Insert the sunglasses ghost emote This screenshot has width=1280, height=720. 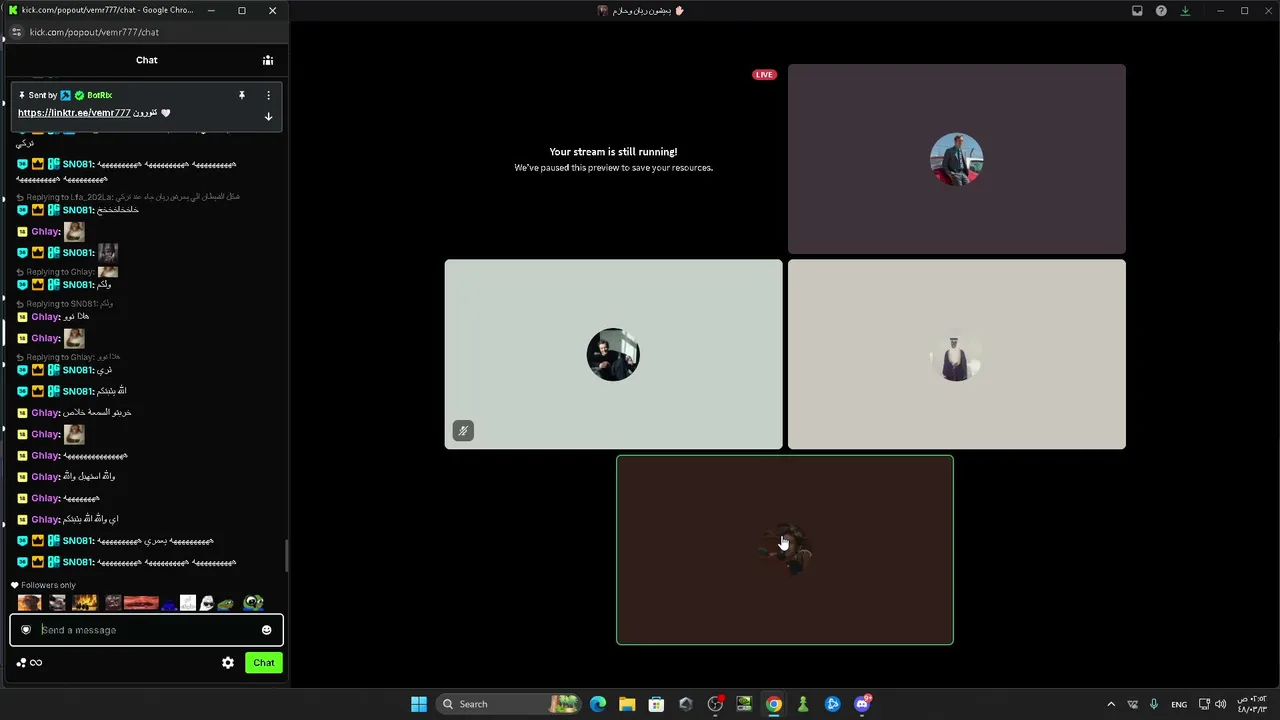pyautogui.click(x=207, y=603)
